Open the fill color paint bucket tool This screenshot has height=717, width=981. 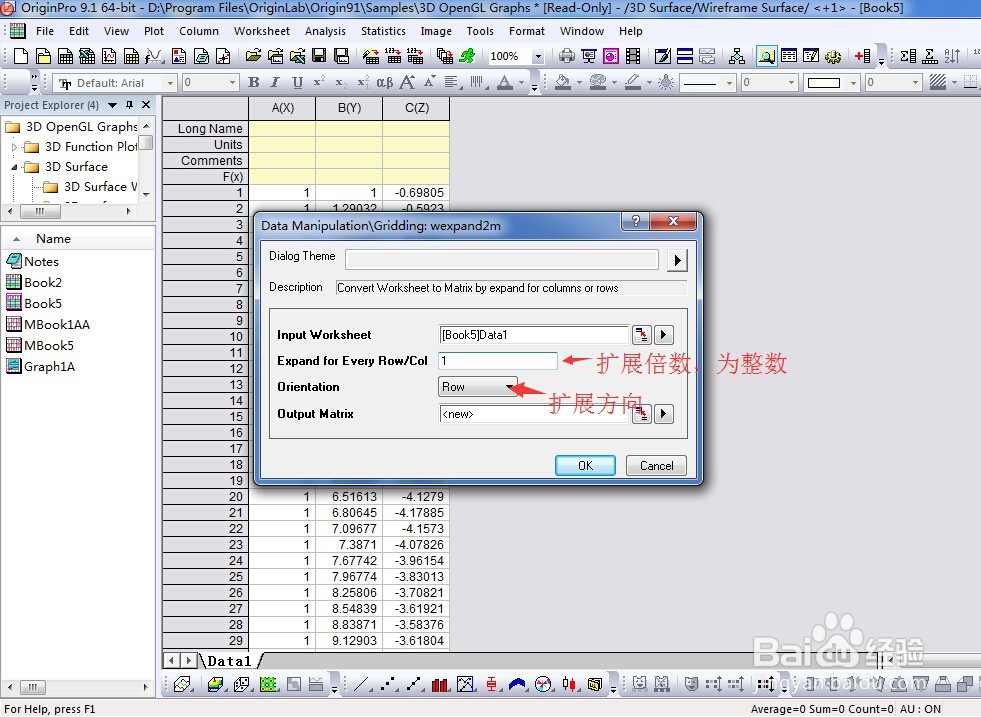tap(562, 82)
